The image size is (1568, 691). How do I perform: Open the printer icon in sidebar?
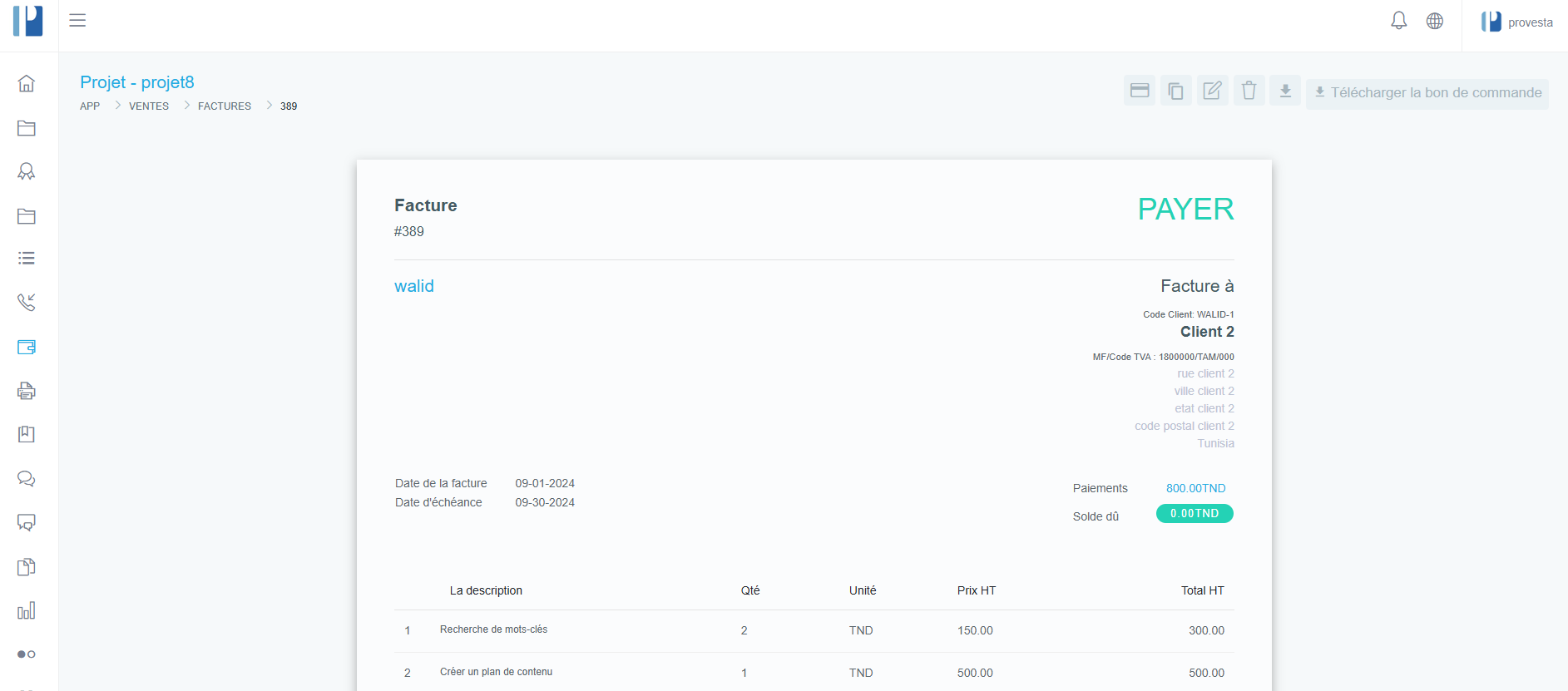pyautogui.click(x=27, y=391)
